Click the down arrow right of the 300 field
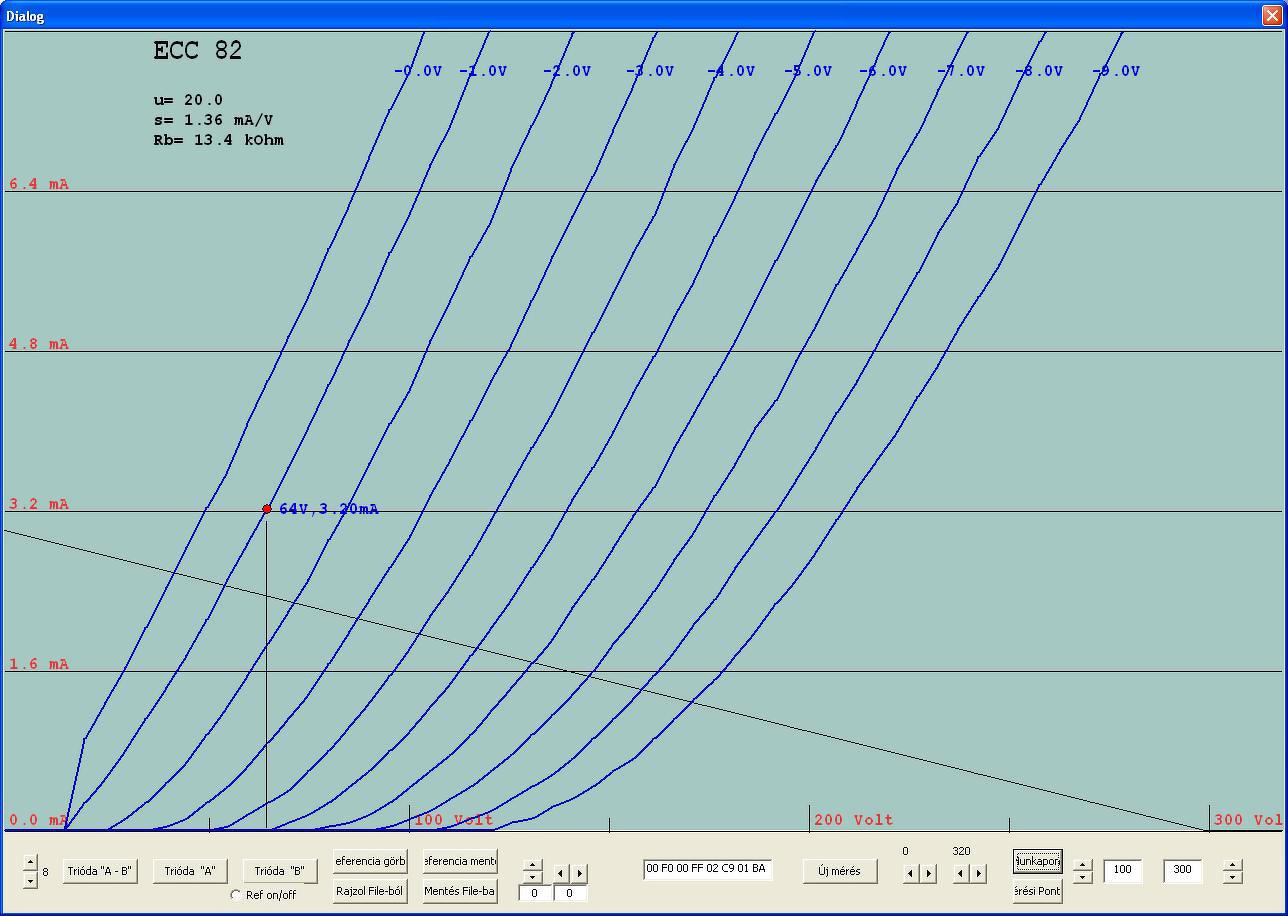 point(1233,877)
